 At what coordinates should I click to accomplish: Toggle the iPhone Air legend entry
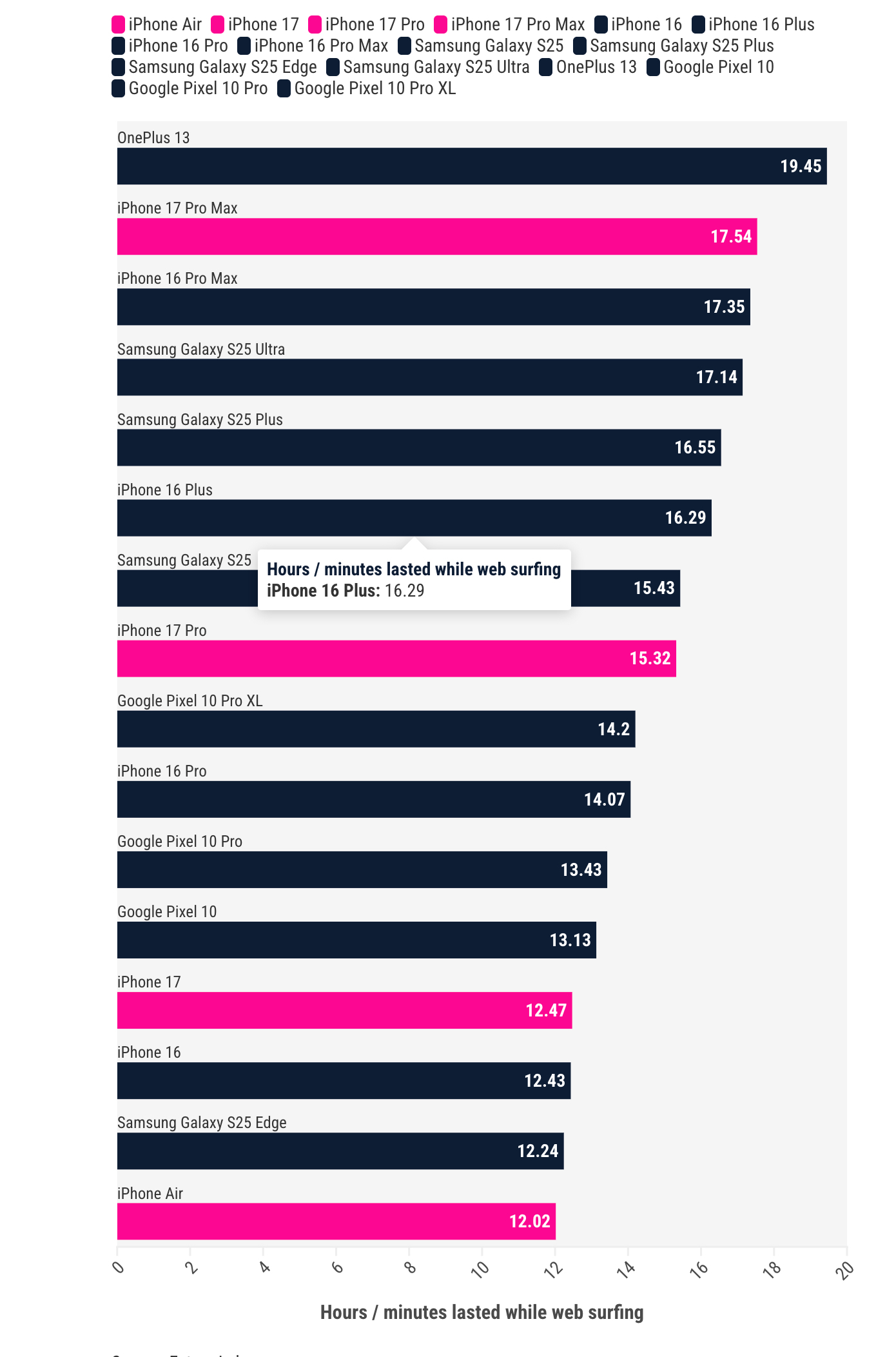(x=157, y=25)
